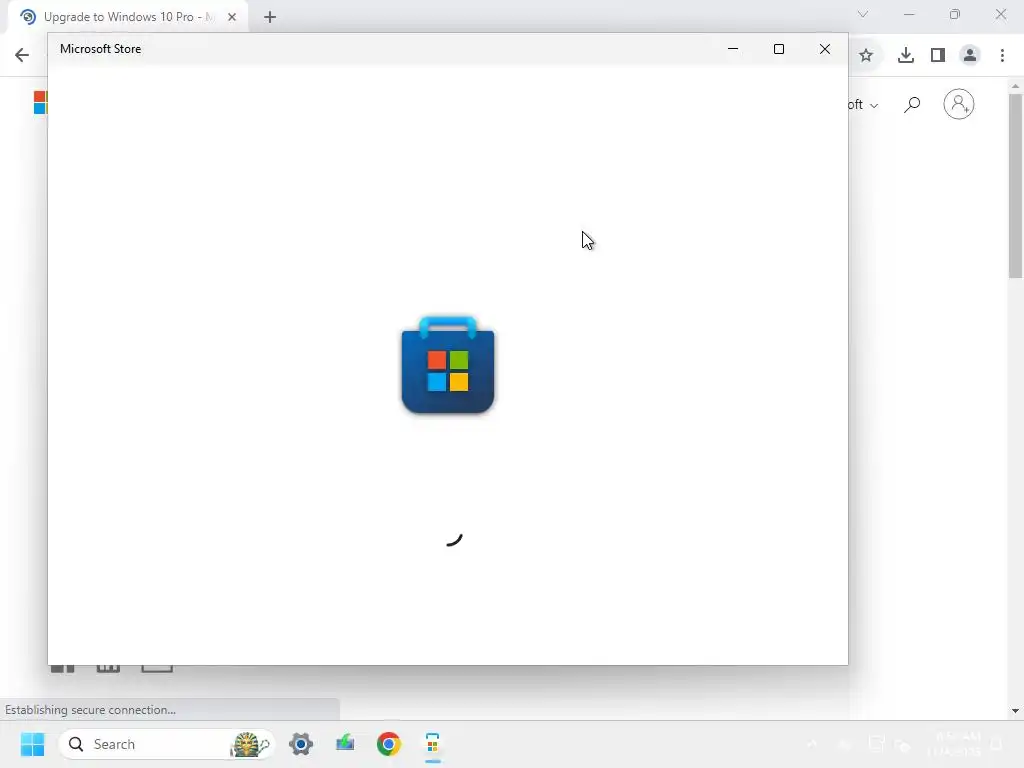Toggle Chrome side panel icon
The height and width of the screenshot is (768, 1024).
coord(938,56)
